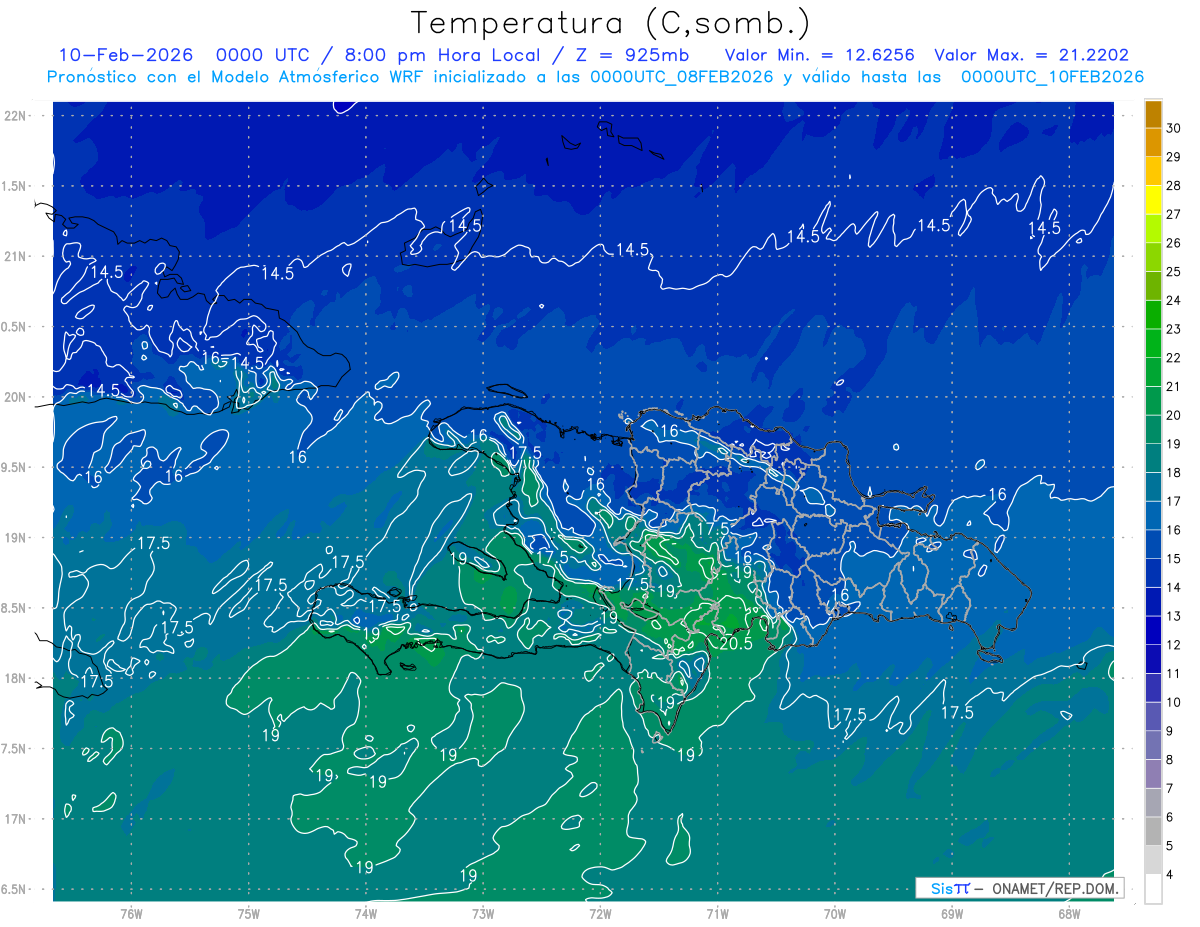
Task: Click the 70W longitude axis label
Action: [x=835, y=914]
